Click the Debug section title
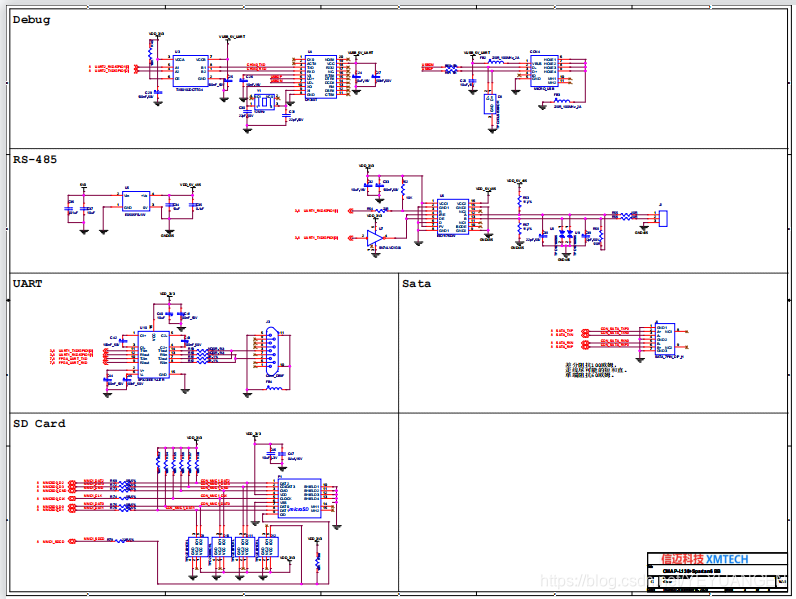Image resolution: width=796 pixels, height=599 pixels. 32,20
